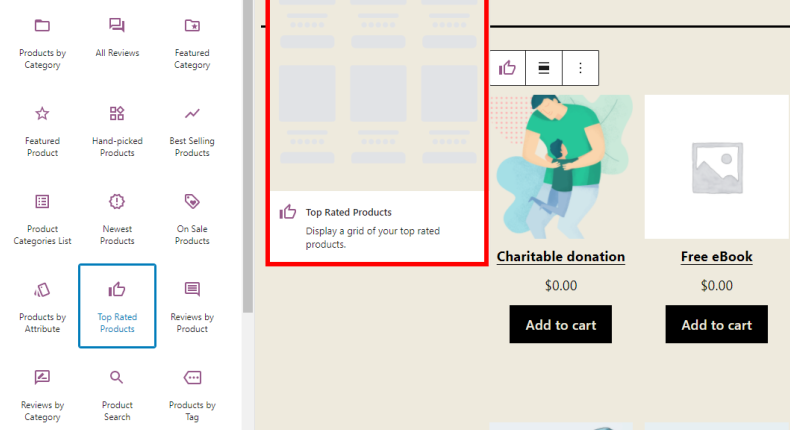
Task: Add the Product Categories List block
Action: coord(42,218)
